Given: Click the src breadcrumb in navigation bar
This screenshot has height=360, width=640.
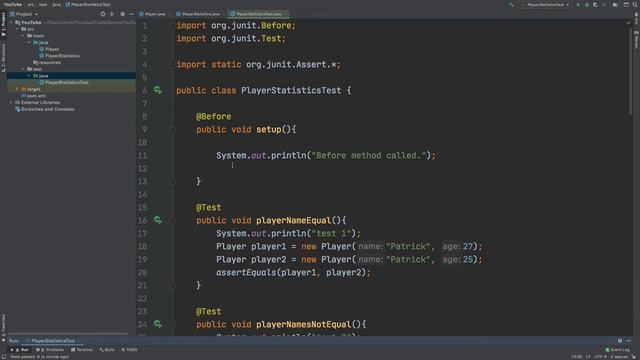Looking at the screenshot, I should (x=31, y=4).
